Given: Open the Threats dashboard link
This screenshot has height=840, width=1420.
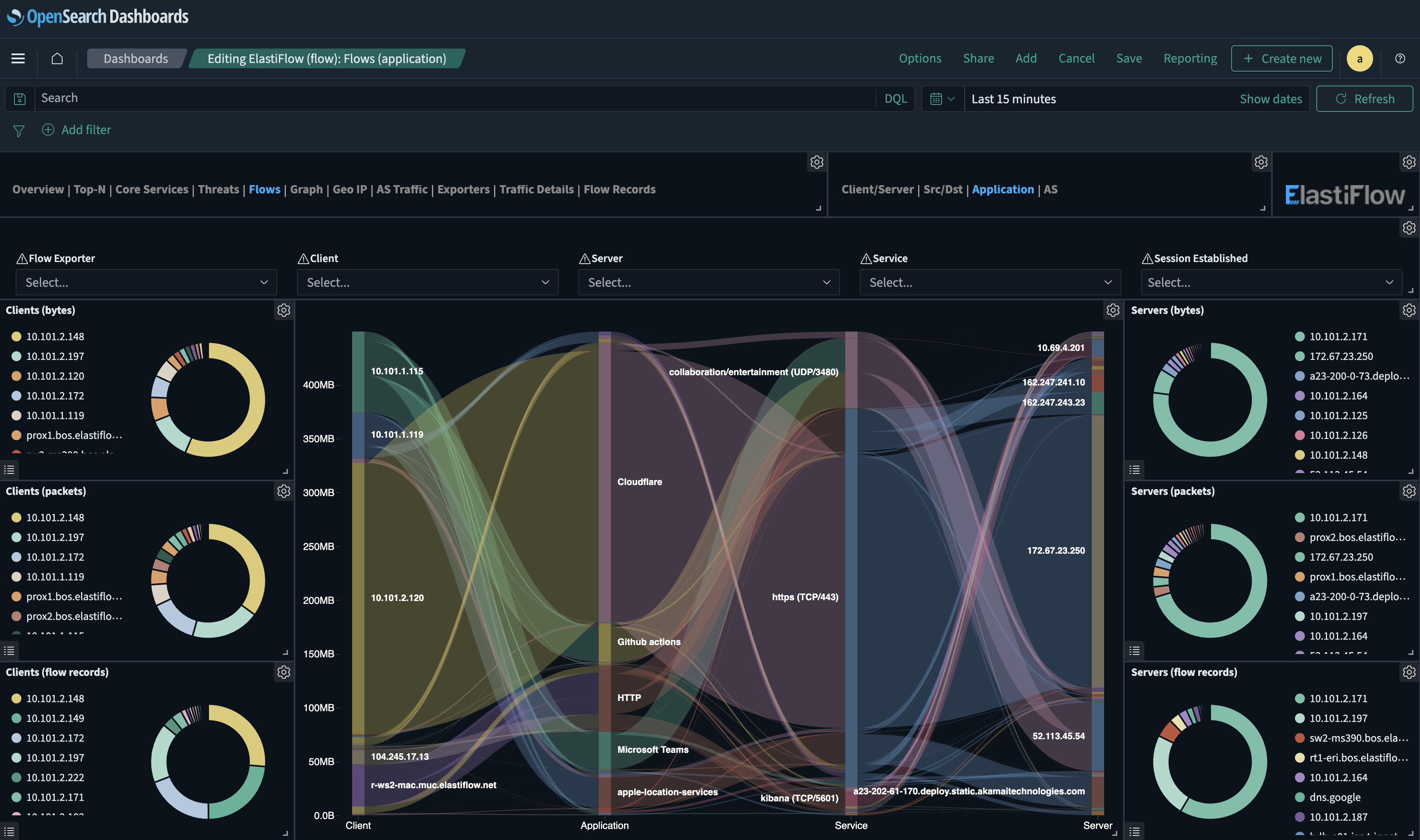Looking at the screenshot, I should 218,189.
